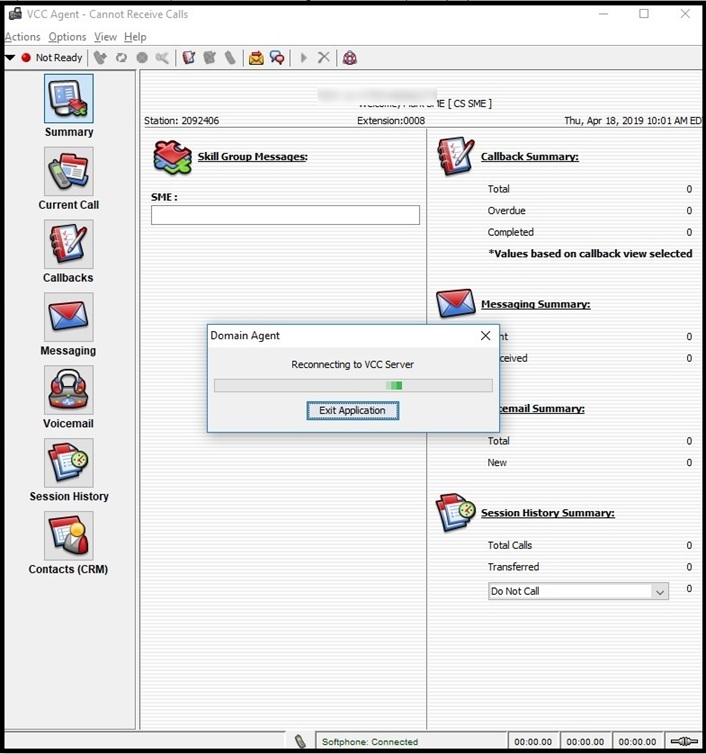
Task: Click the Exit Application button
Action: click(353, 411)
